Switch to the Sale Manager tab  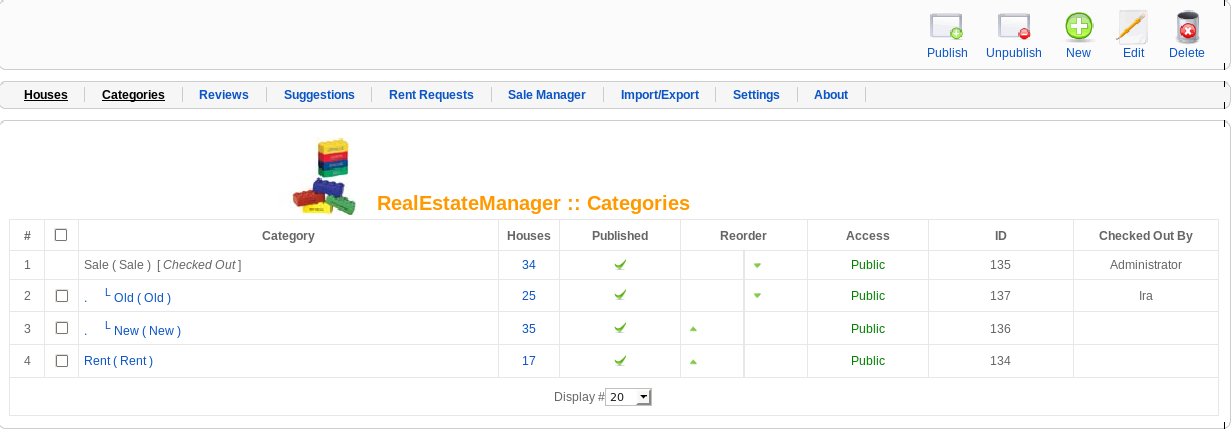point(546,95)
